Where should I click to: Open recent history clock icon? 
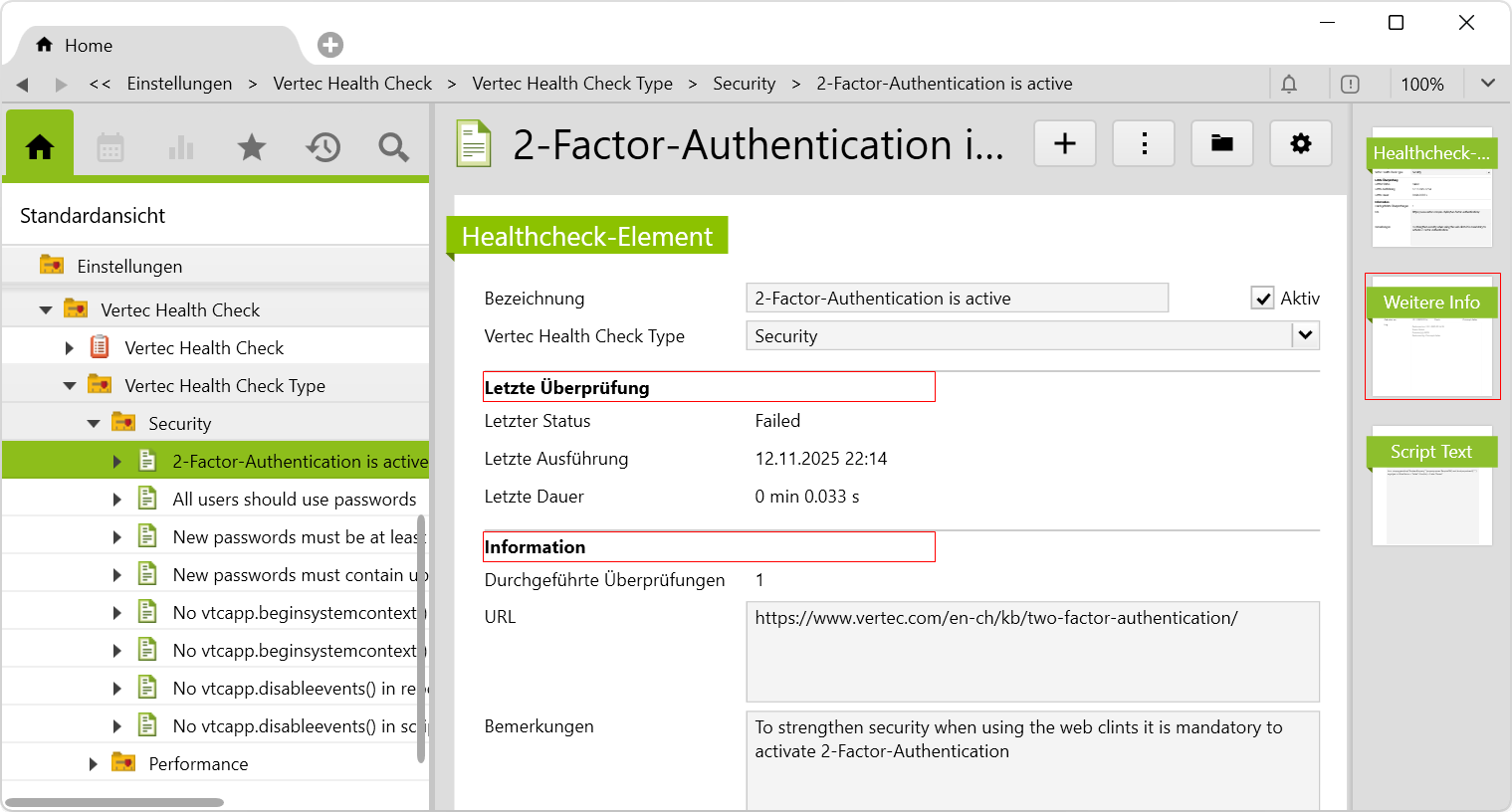click(324, 148)
